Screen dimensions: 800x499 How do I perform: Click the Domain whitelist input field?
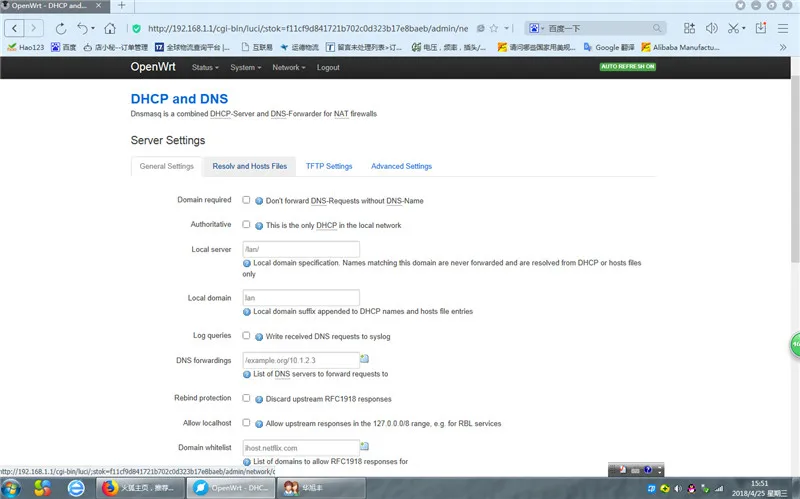point(301,448)
